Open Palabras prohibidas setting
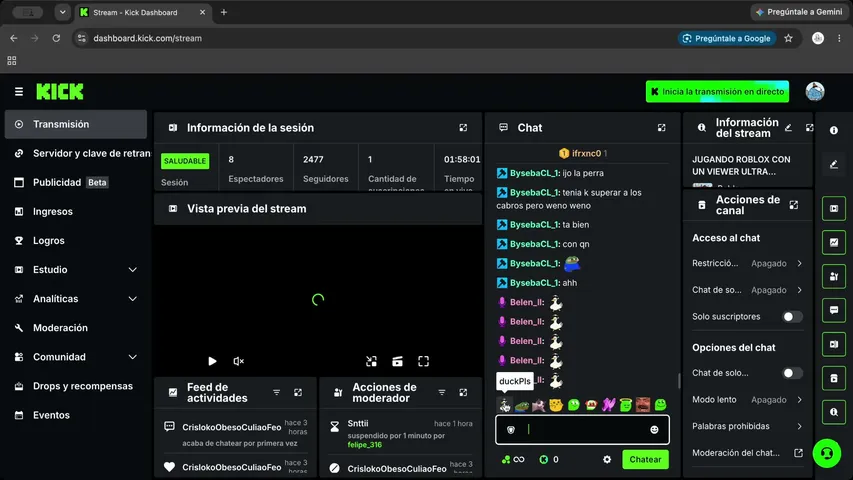853x480 pixels. tap(747, 426)
